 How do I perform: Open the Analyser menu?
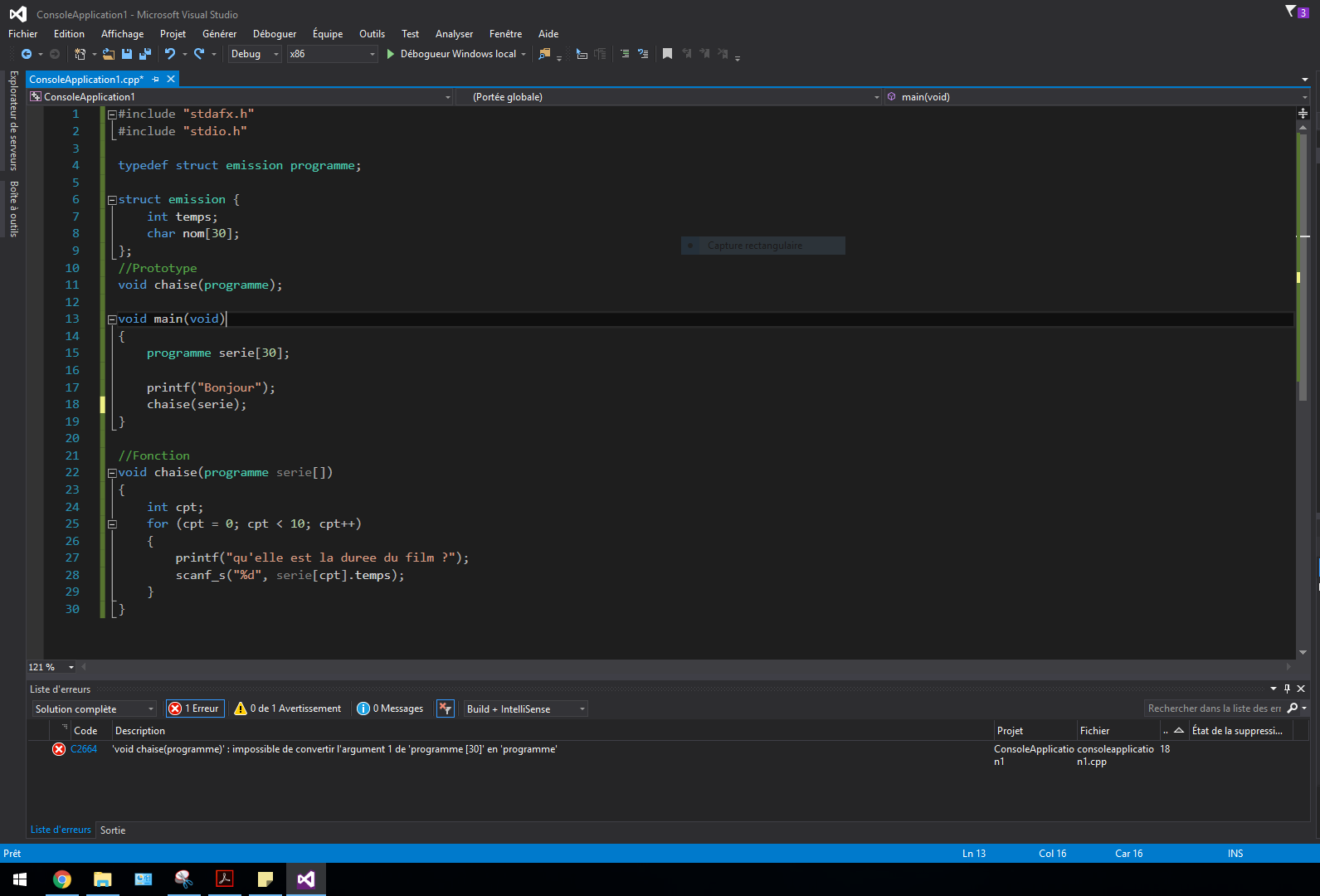click(x=454, y=34)
